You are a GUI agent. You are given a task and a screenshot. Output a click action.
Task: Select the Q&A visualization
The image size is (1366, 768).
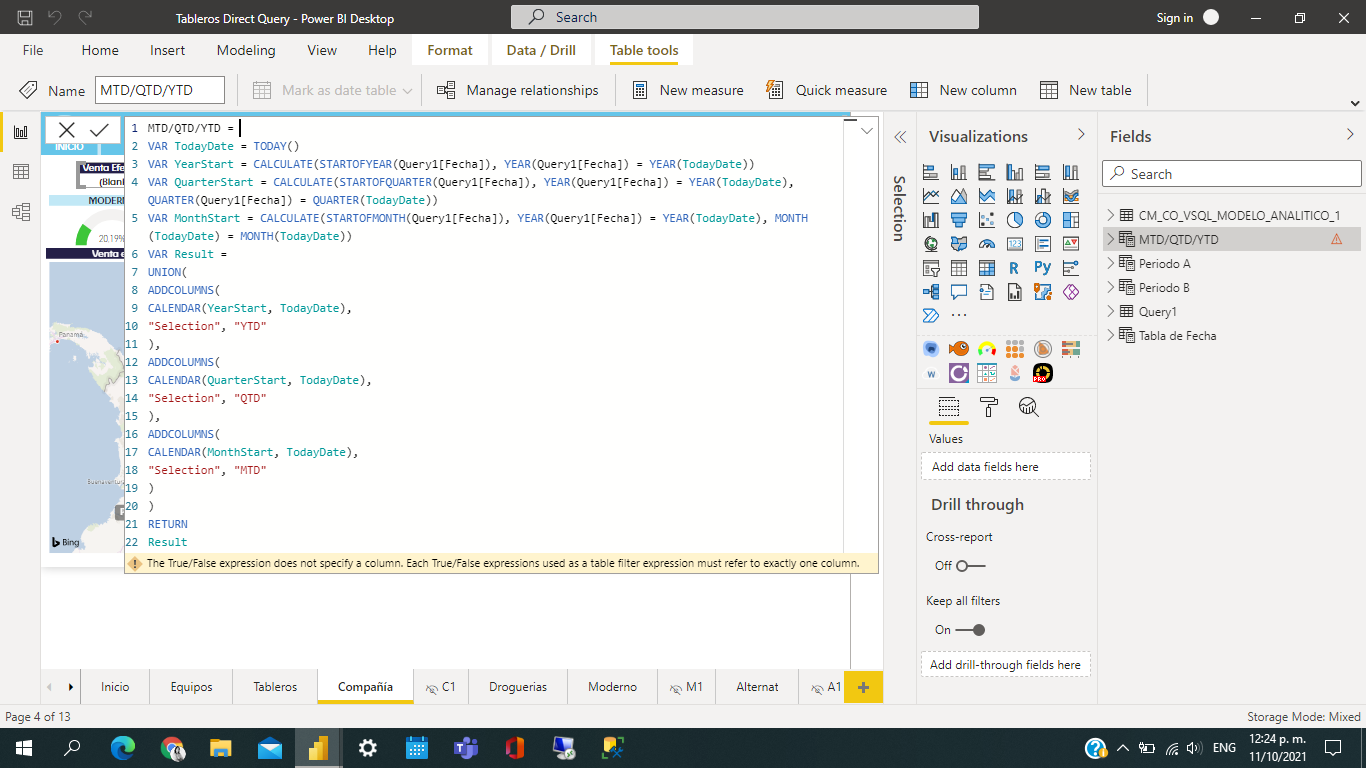(959, 292)
